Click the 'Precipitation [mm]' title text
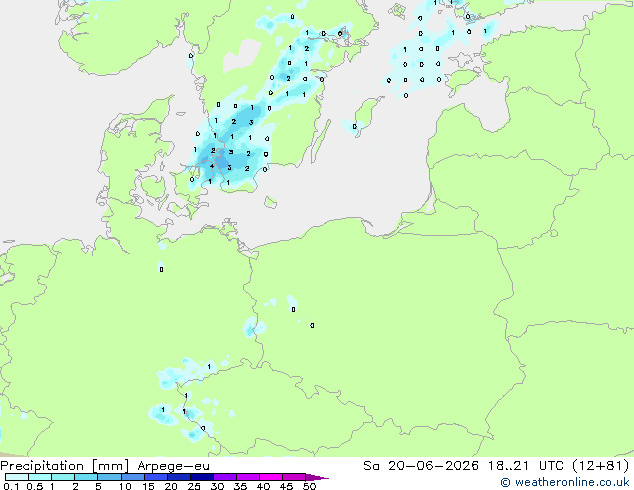634x490 pixels. tap(65, 466)
